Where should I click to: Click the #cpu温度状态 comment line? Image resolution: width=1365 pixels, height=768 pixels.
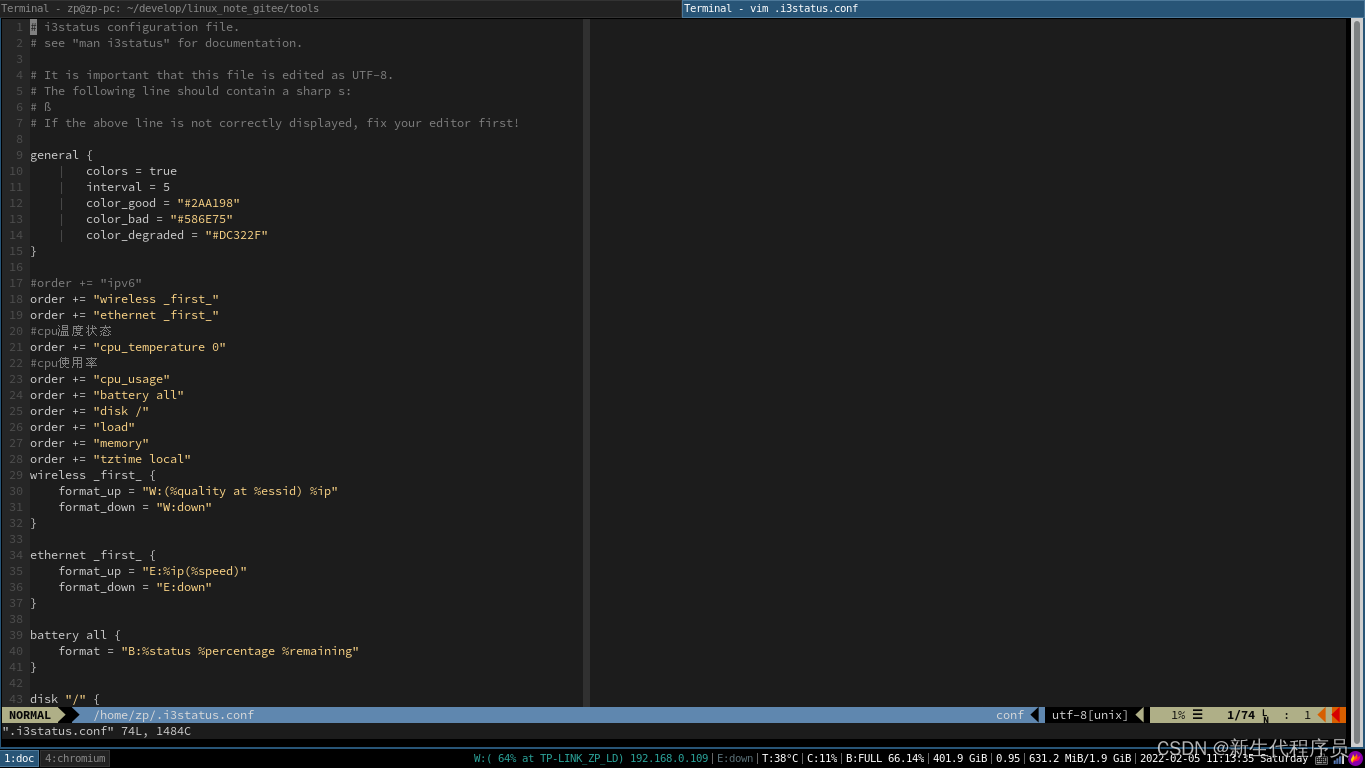pyautogui.click(x=71, y=331)
